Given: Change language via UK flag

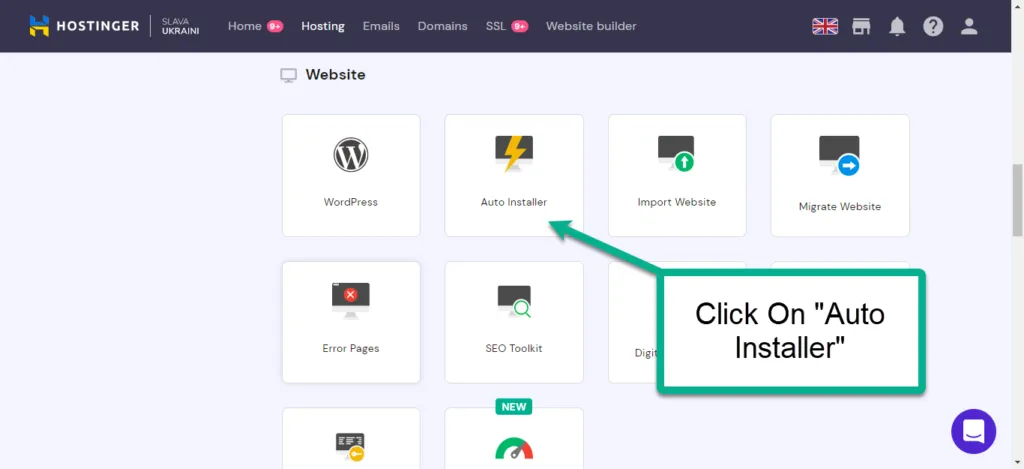Looking at the screenshot, I should pos(825,27).
